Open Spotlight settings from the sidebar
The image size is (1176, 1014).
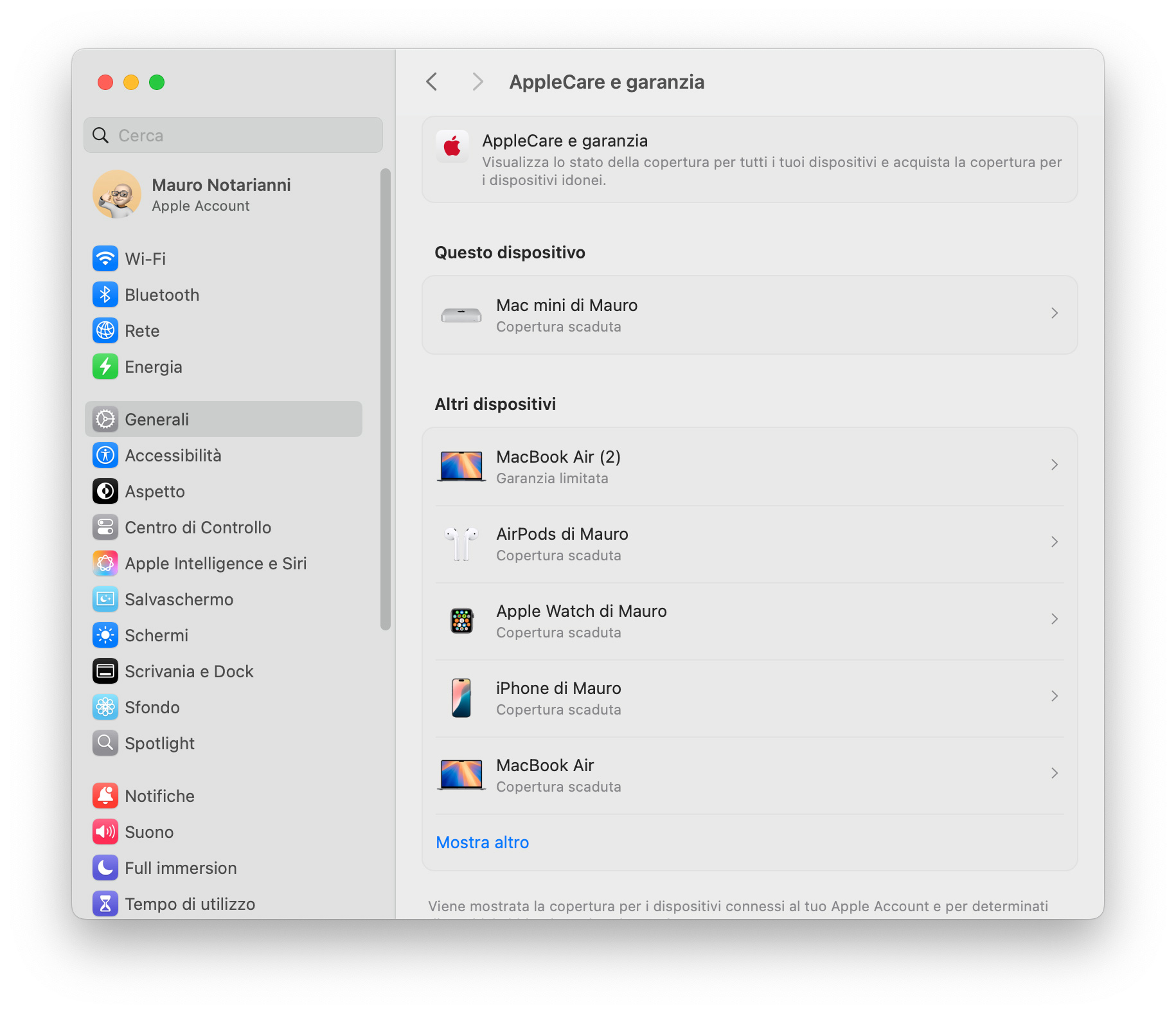point(105,743)
